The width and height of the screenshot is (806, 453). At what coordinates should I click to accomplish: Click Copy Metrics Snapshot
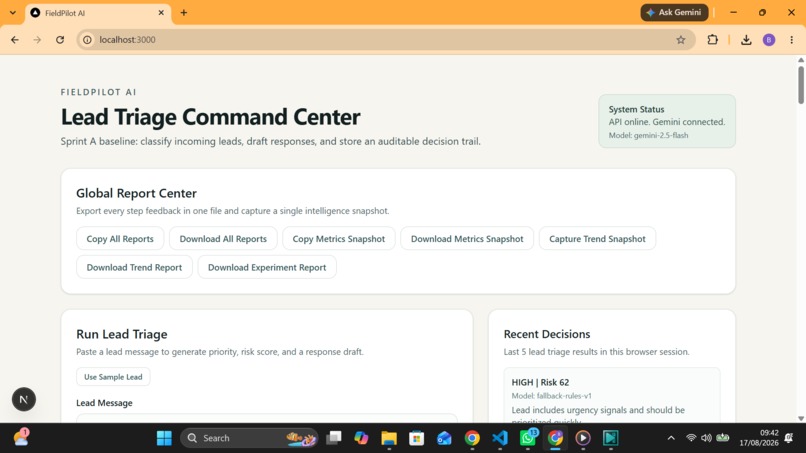tap(339, 239)
